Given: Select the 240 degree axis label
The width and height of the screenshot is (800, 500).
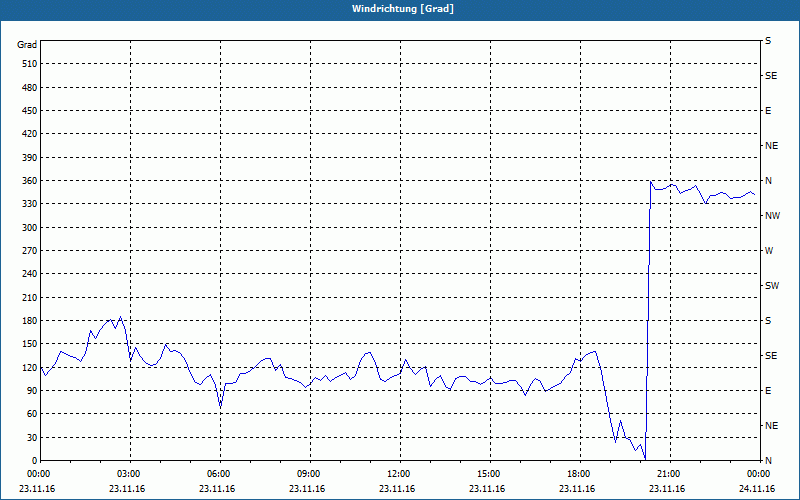Looking at the screenshot, I should (29, 274).
